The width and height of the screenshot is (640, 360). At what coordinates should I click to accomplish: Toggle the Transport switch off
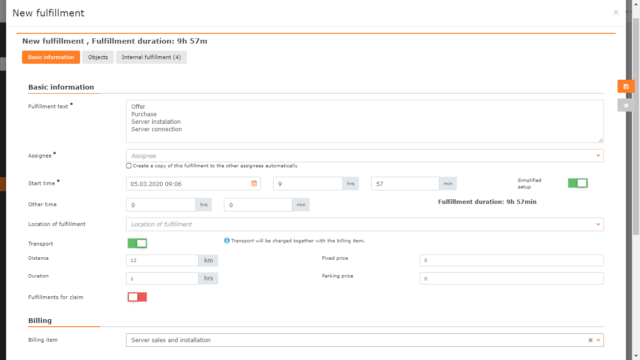tap(137, 243)
